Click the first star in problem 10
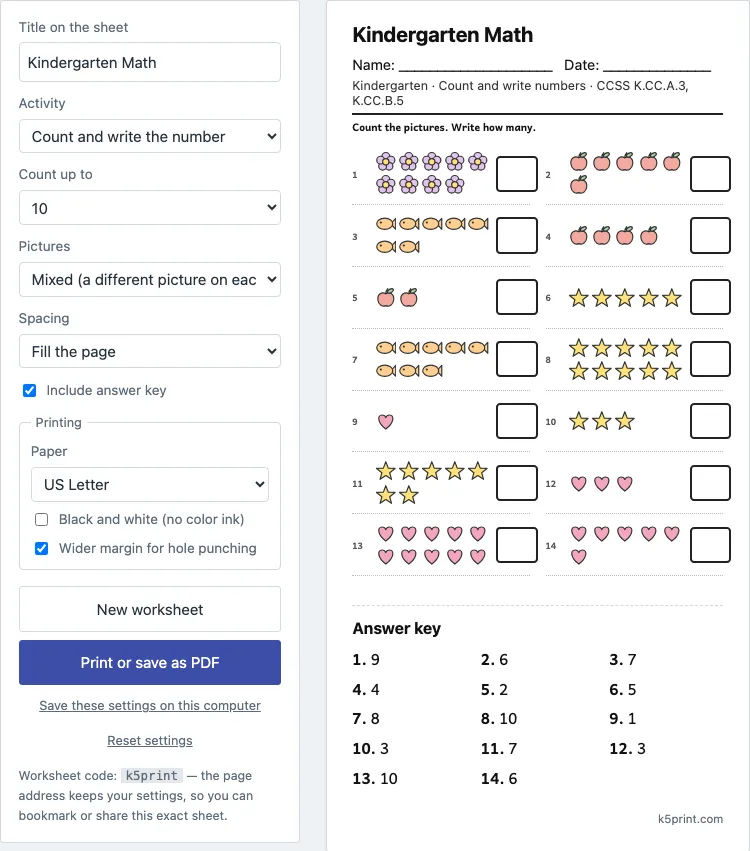The height and width of the screenshot is (851, 750). (579, 421)
